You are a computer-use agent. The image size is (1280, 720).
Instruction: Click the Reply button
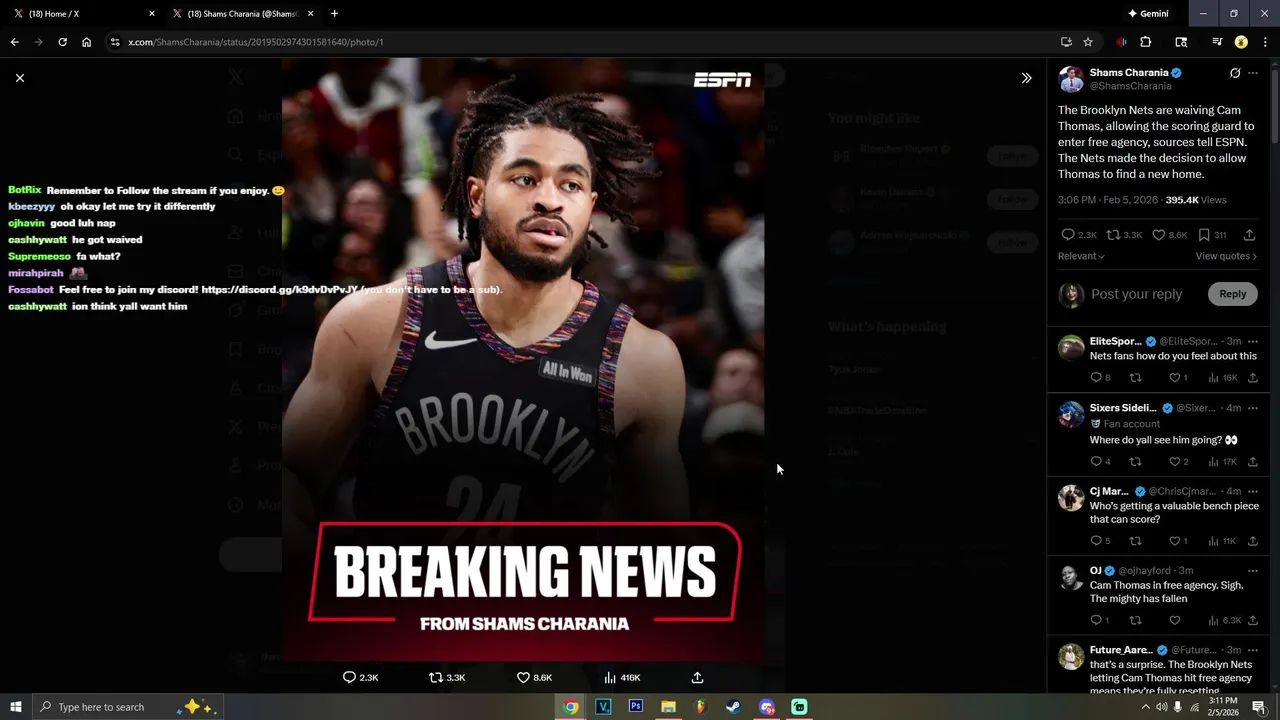point(1232,294)
